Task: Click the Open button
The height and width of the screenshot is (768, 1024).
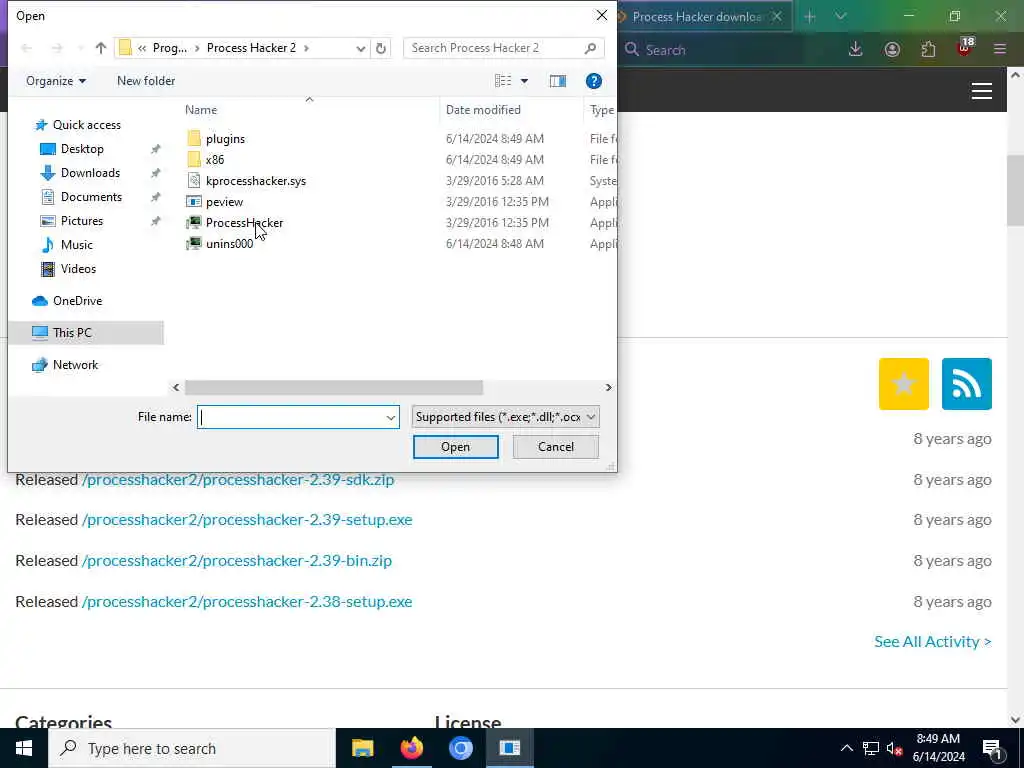Action: (x=455, y=447)
